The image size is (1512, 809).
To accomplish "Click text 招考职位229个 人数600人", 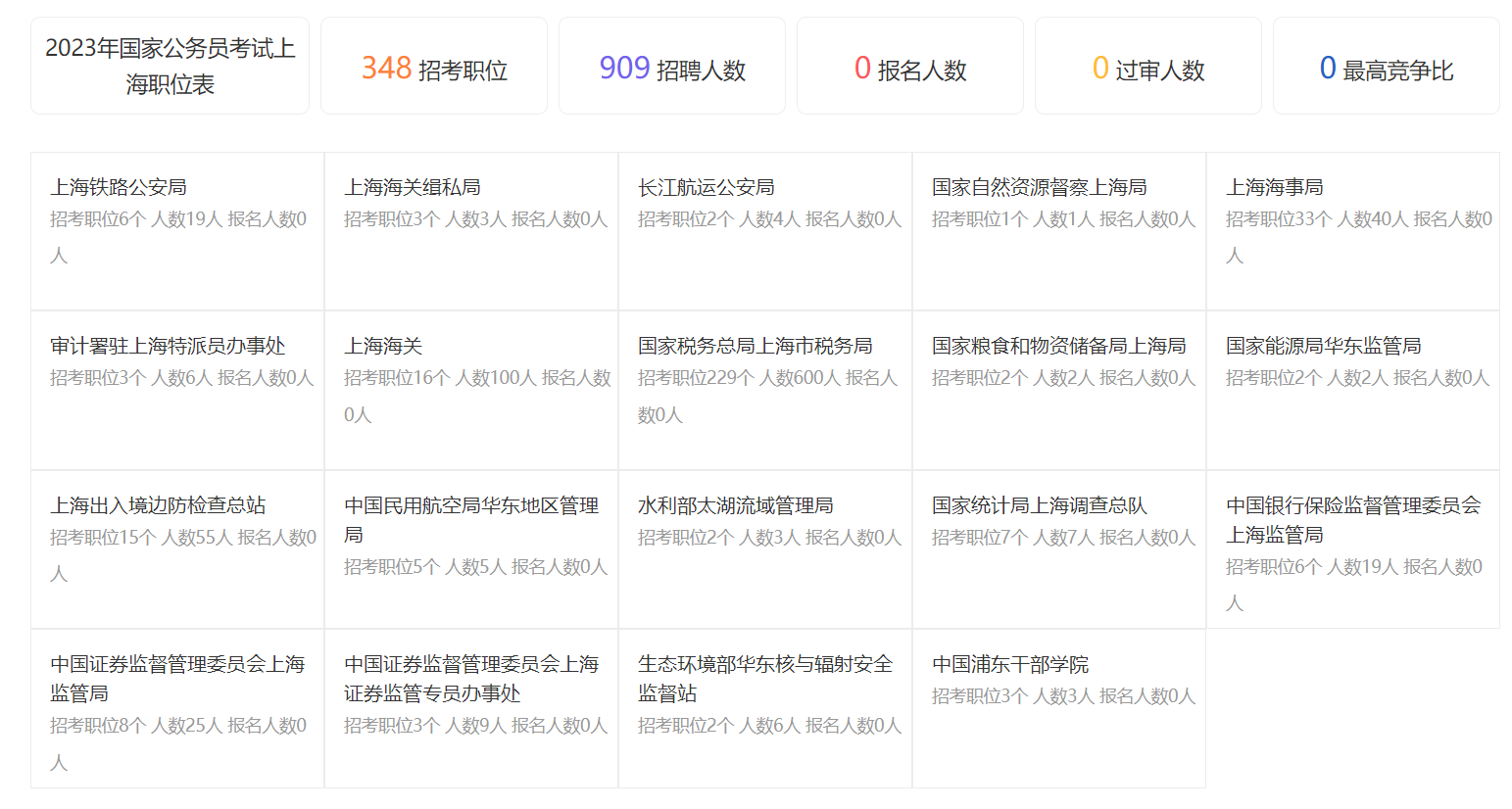I will [739, 378].
